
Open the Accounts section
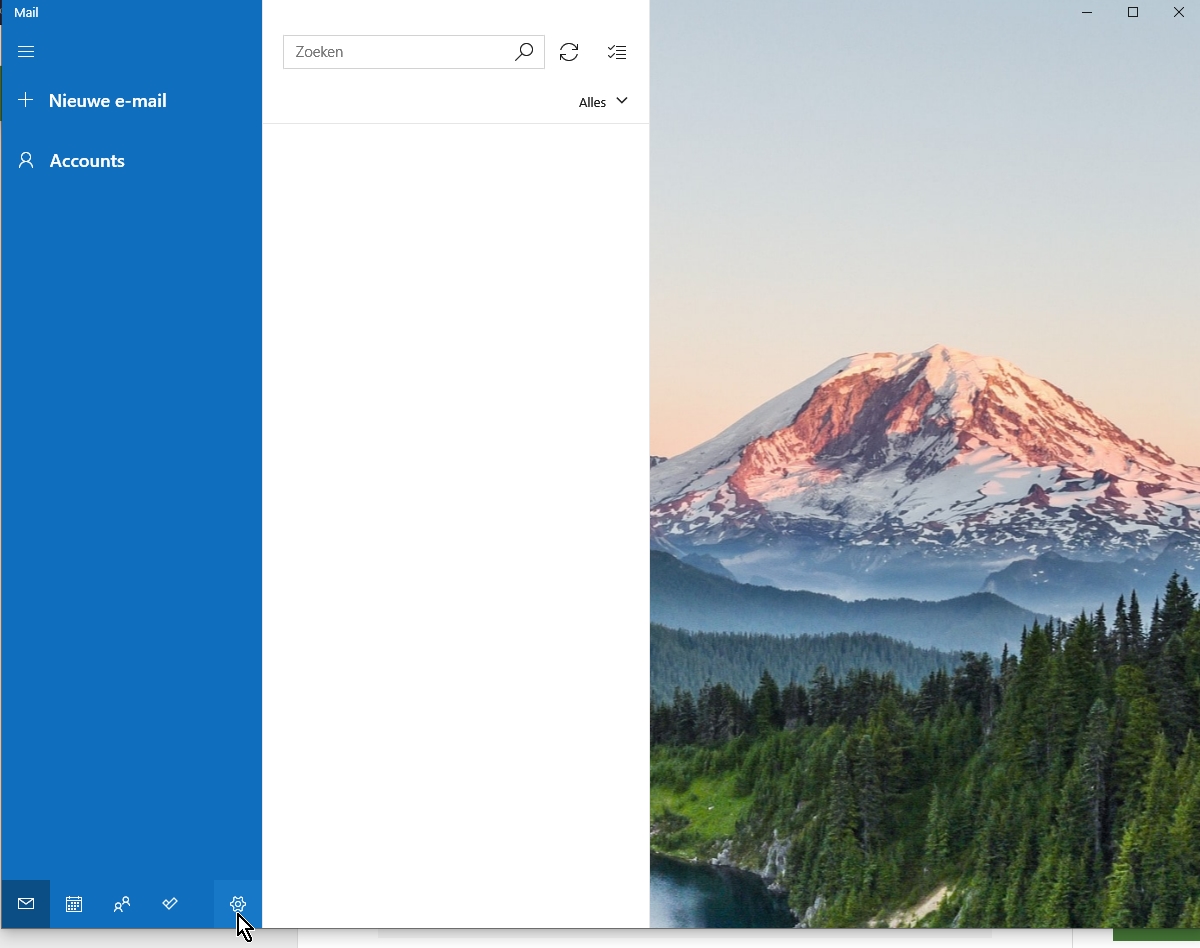[87, 161]
